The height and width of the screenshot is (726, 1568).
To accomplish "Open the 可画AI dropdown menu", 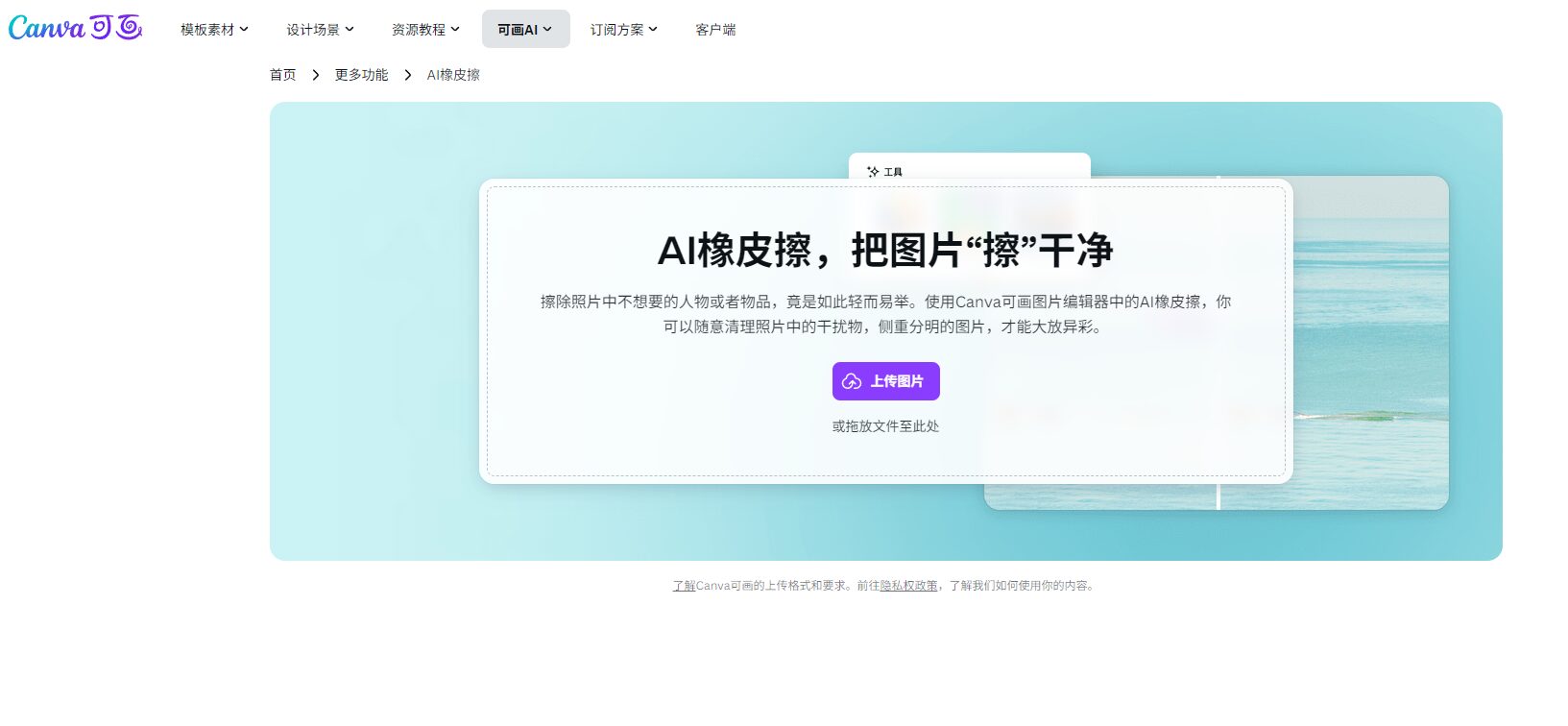I will [x=525, y=30].
